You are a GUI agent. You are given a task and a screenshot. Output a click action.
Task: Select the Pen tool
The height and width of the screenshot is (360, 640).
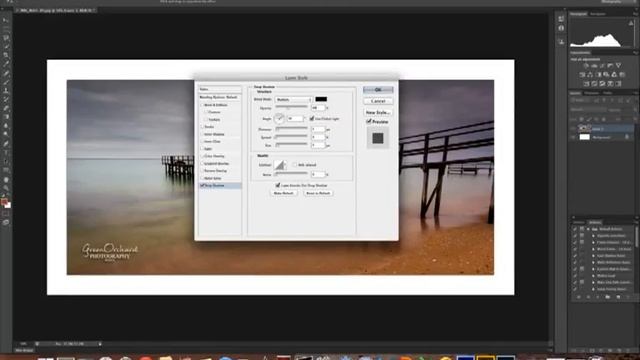[x=6, y=144]
